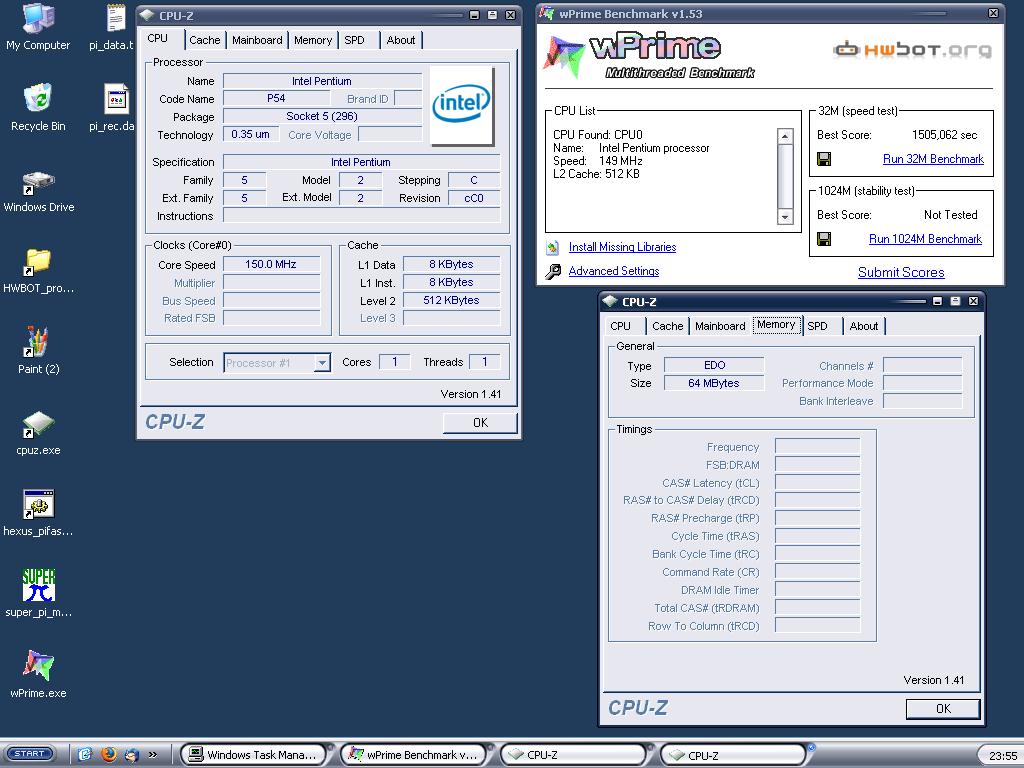Open My Computer desktop icon
Image resolution: width=1024 pixels, height=768 pixels.
(38, 27)
